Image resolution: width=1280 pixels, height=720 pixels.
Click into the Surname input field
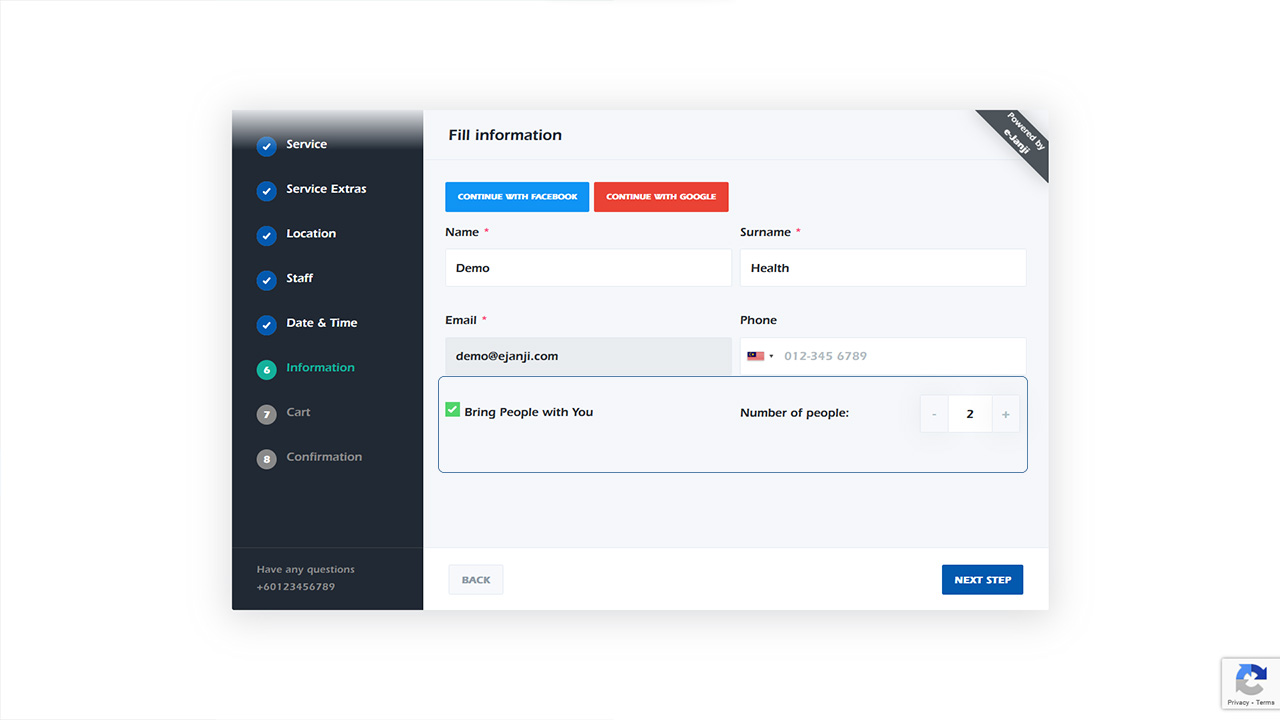coord(882,268)
